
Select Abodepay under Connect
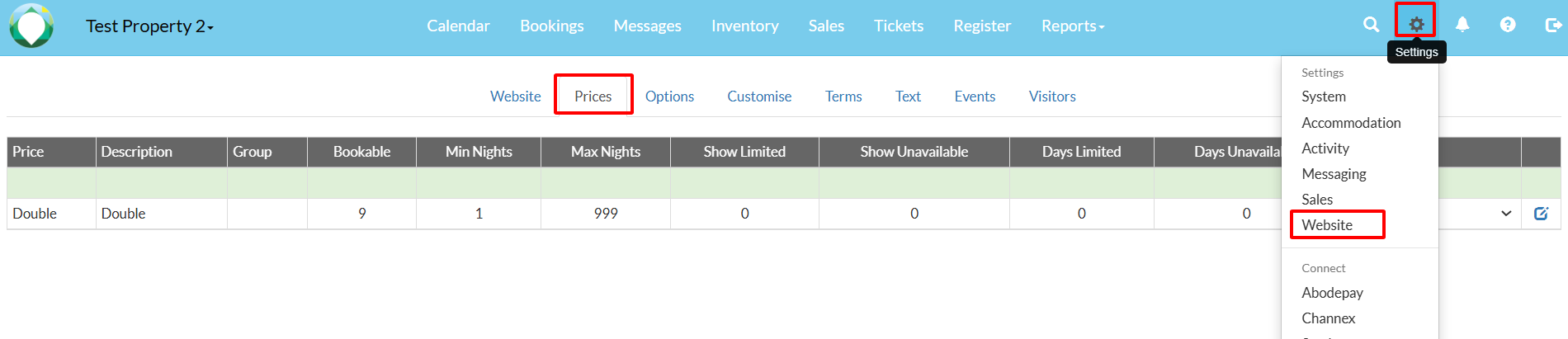[x=1332, y=293]
